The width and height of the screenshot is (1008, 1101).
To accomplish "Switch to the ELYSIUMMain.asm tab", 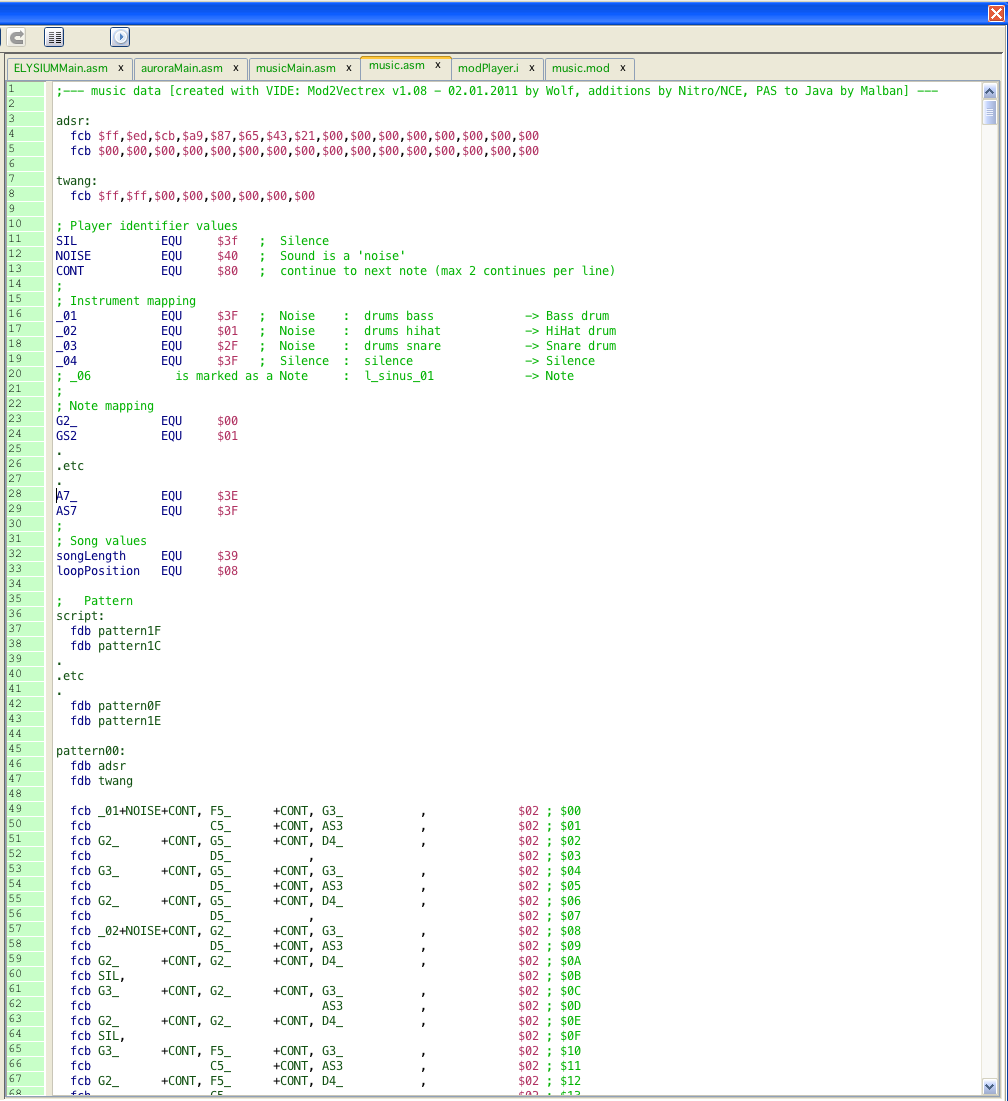I will point(61,68).
